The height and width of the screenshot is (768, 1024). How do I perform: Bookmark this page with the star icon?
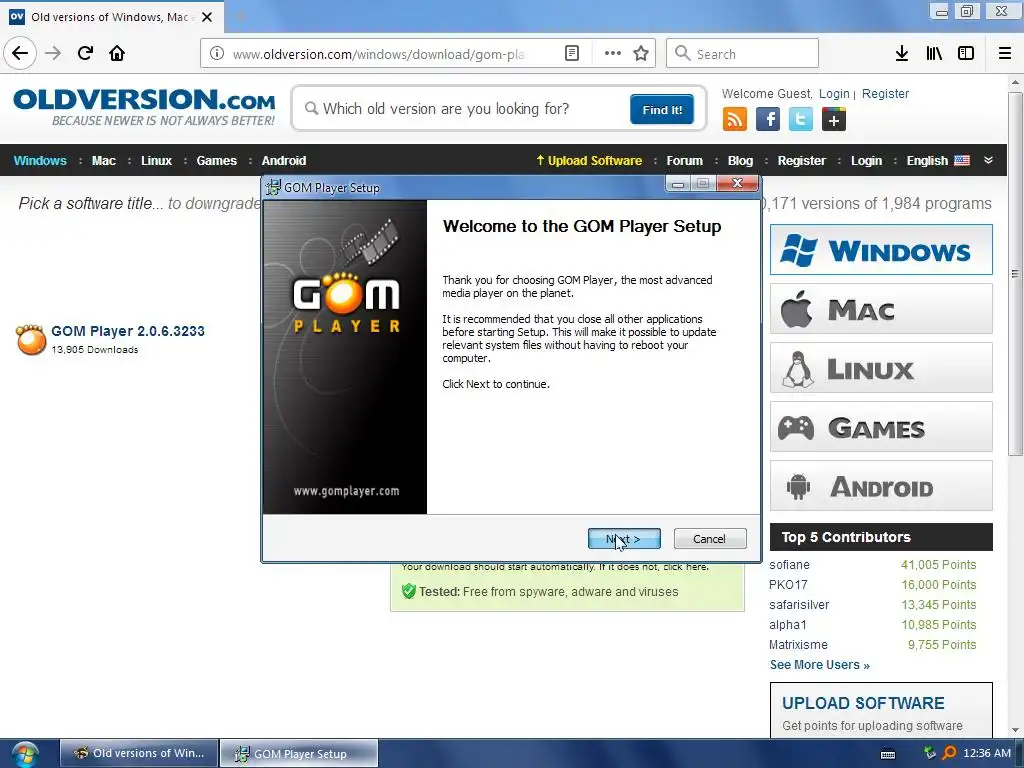pos(641,54)
